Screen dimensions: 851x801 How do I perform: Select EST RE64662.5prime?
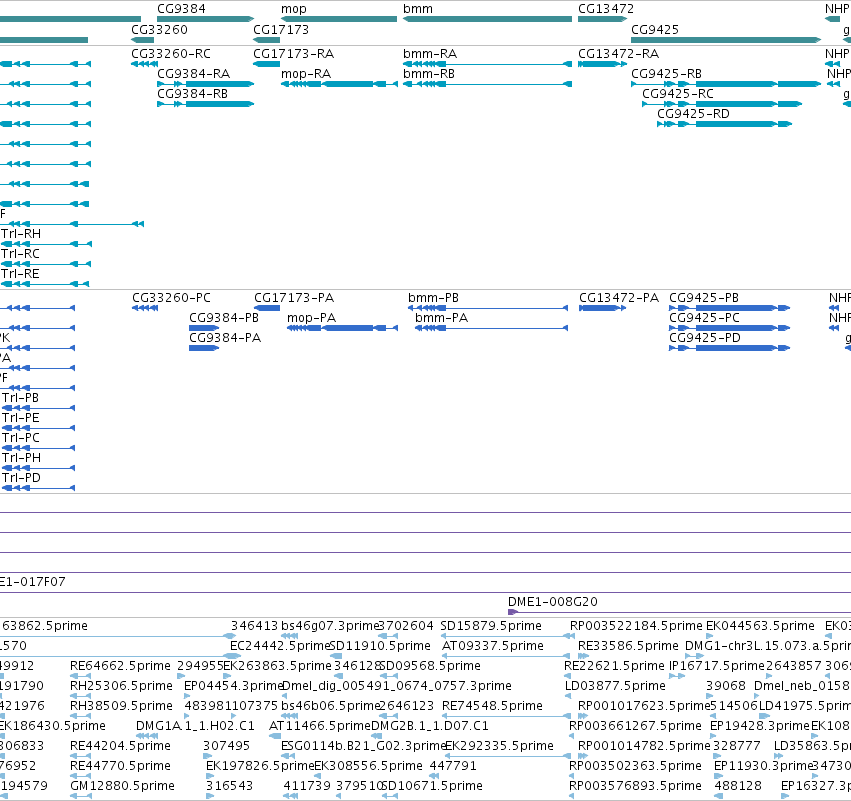(120, 666)
